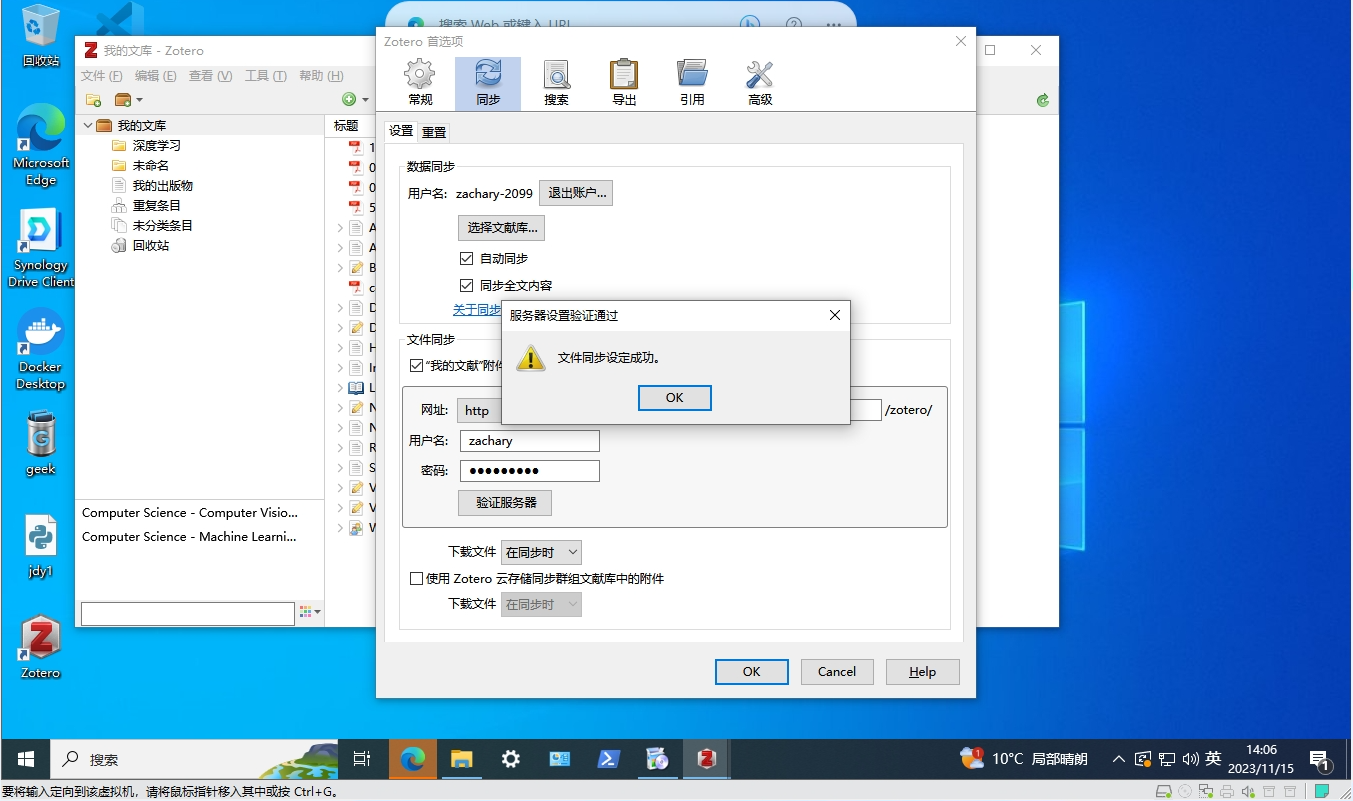Screen dimensions: 1353x801
Task: Toggle the 自动同步 checkbox
Action: 466,259
